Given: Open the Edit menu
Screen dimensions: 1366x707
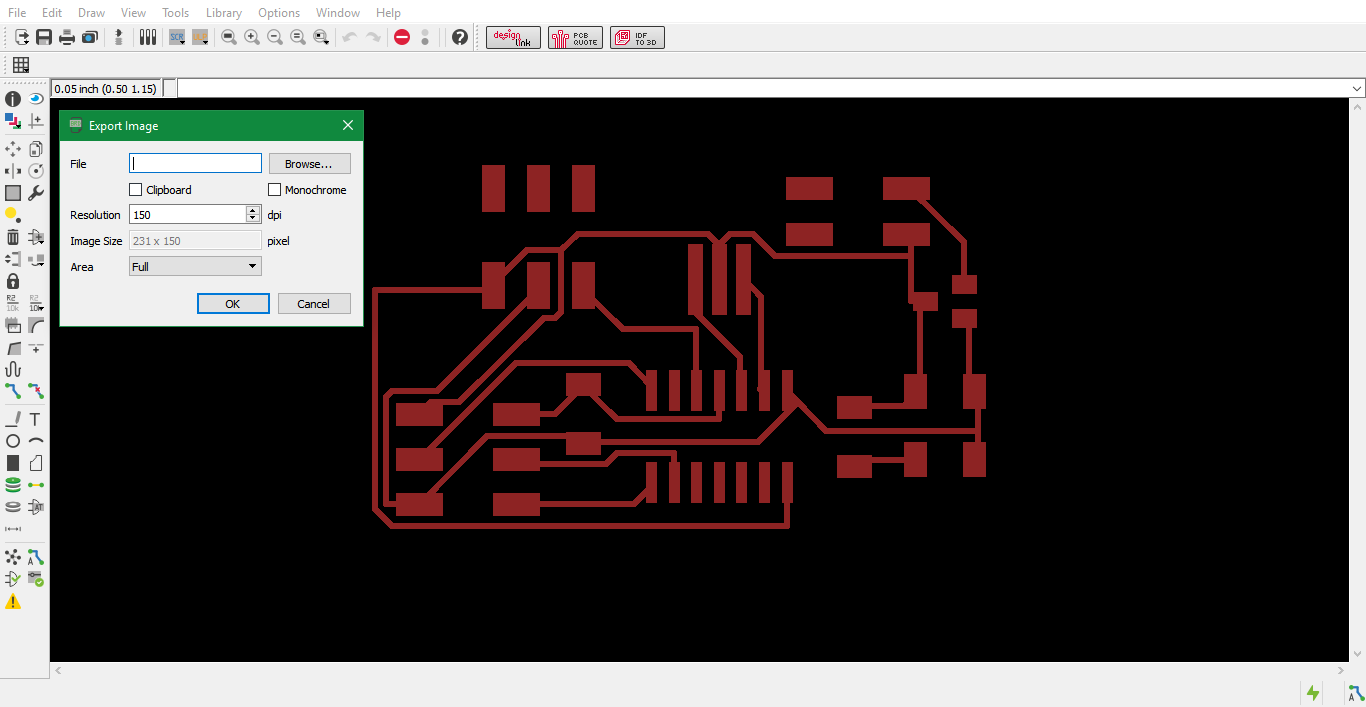Looking at the screenshot, I should click(52, 13).
